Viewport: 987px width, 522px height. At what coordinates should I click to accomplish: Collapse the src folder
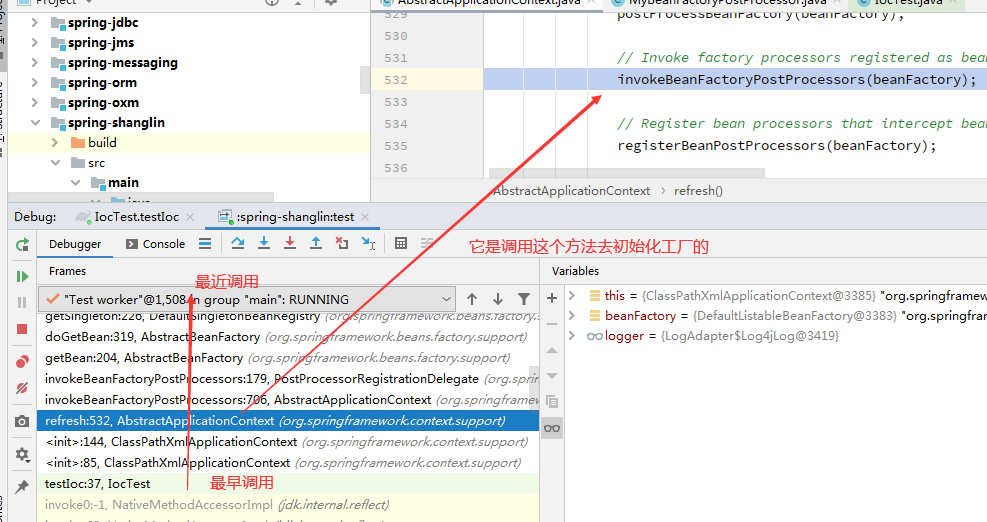tap(55, 163)
